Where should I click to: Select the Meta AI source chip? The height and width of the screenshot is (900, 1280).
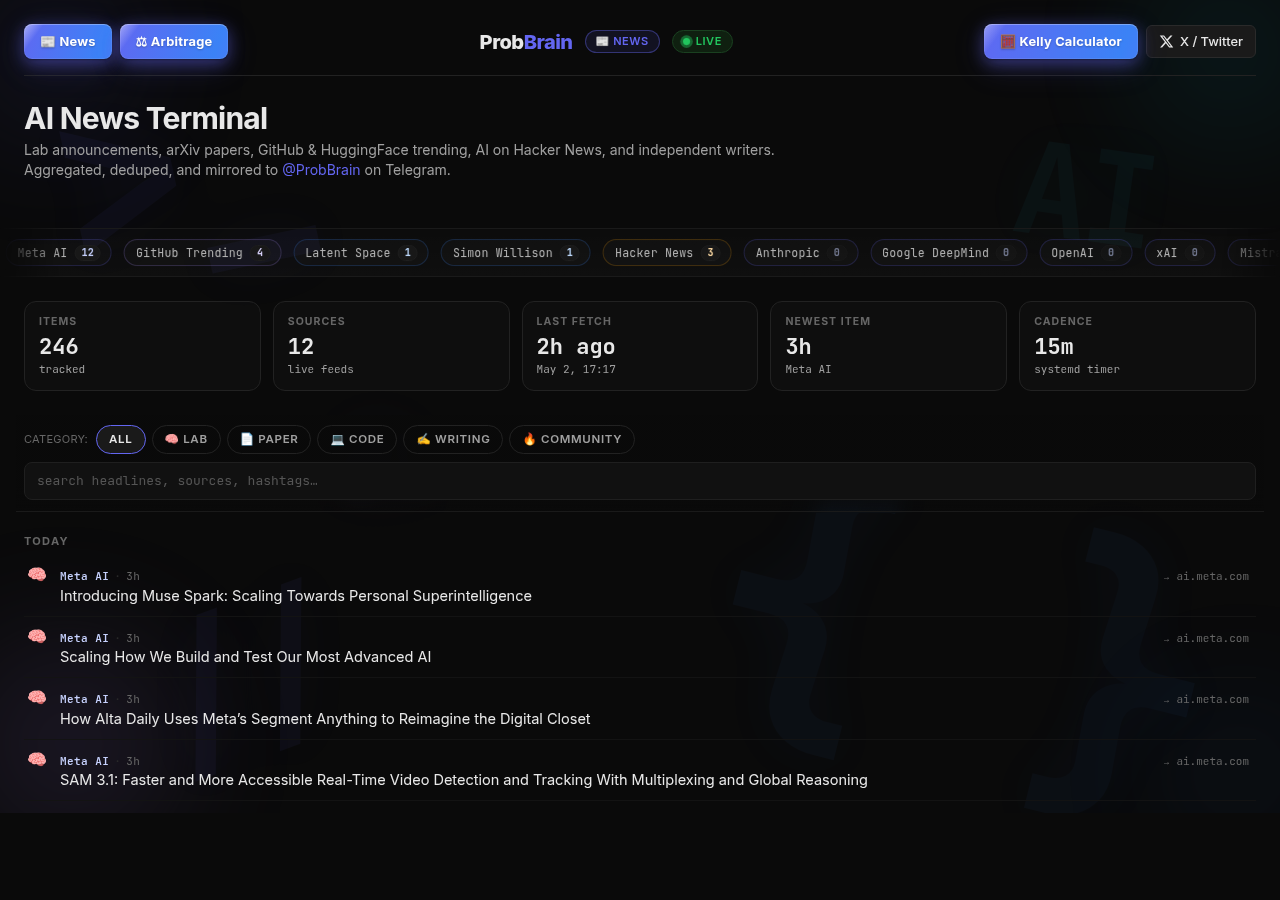click(58, 253)
